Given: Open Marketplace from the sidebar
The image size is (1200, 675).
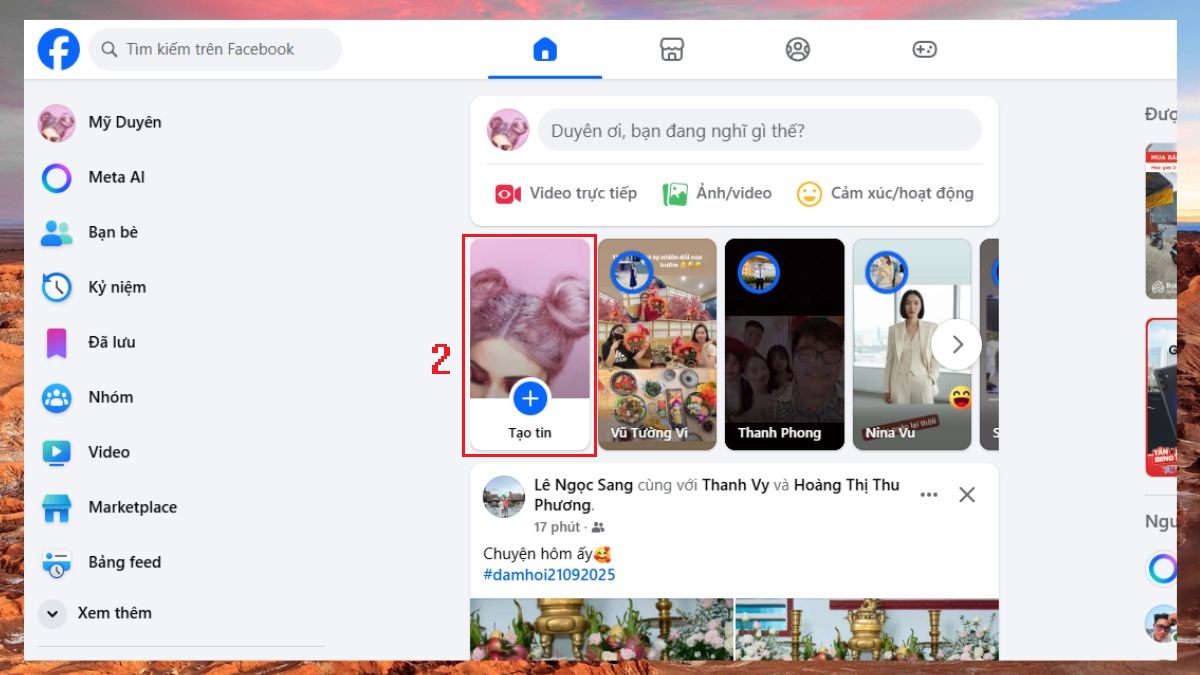Looking at the screenshot, I should [132, 507].
